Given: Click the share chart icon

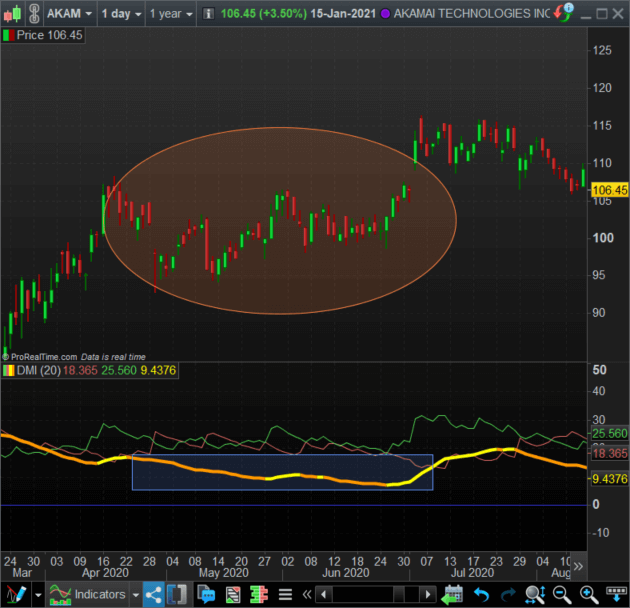Looking at the screenshot, I should tap(153, 594).
